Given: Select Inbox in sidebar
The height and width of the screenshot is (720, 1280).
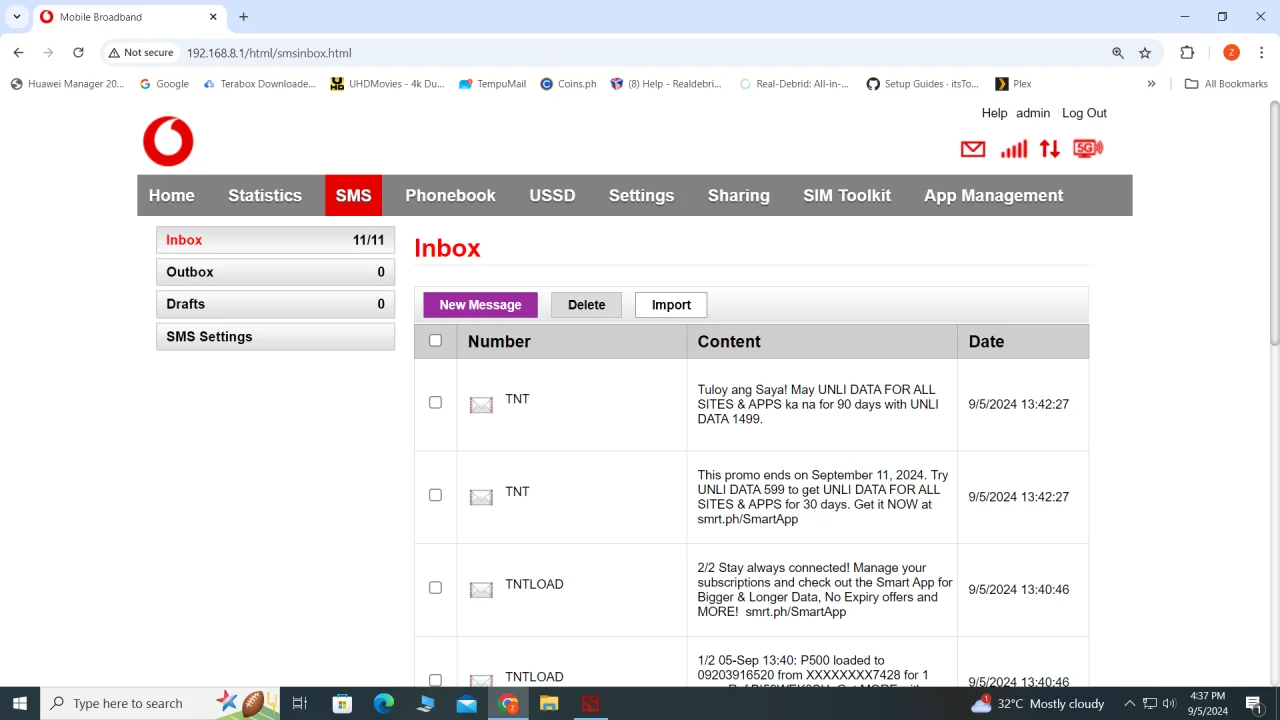Looking at the screenshot, I should pos(275,240).
